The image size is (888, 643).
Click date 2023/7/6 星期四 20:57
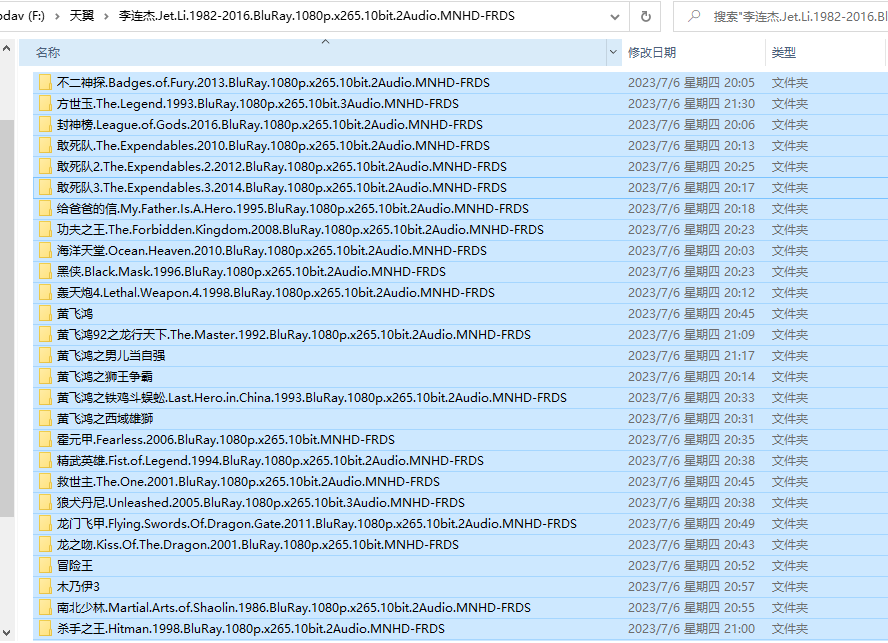pos(691,586)
